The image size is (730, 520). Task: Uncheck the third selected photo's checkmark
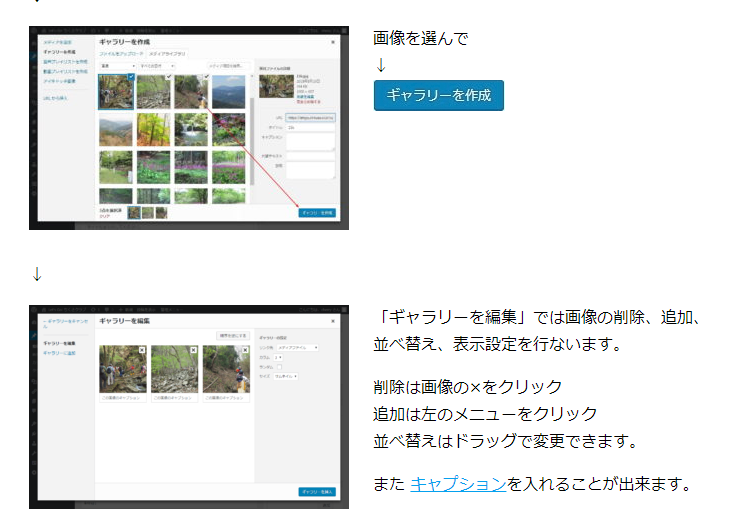207,77
